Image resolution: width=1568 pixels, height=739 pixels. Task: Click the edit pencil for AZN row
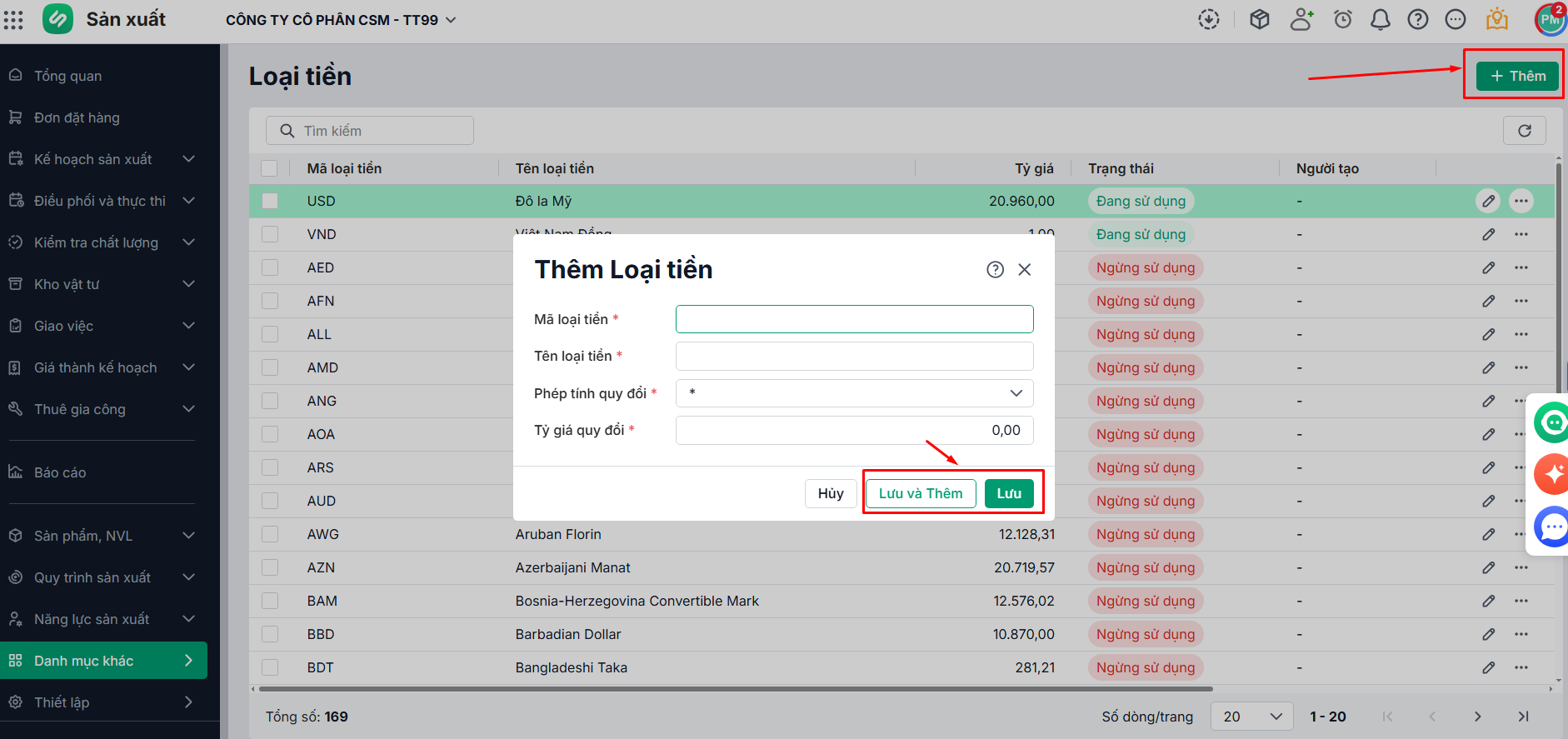1488,567
